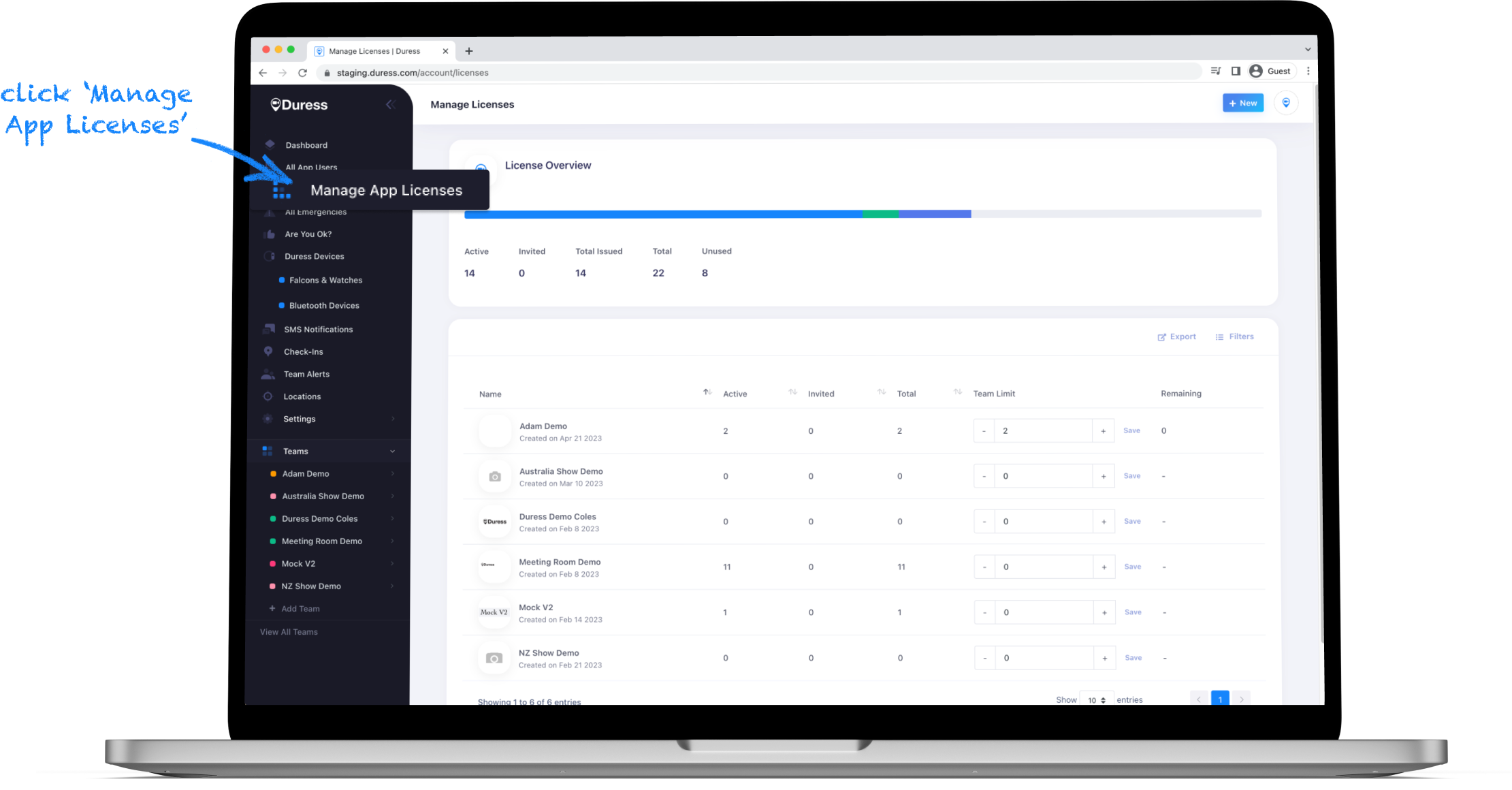Click the browser address bar
Image resolution: width=1512 pixels, height=790 pixels.
[x=759, y=72]
